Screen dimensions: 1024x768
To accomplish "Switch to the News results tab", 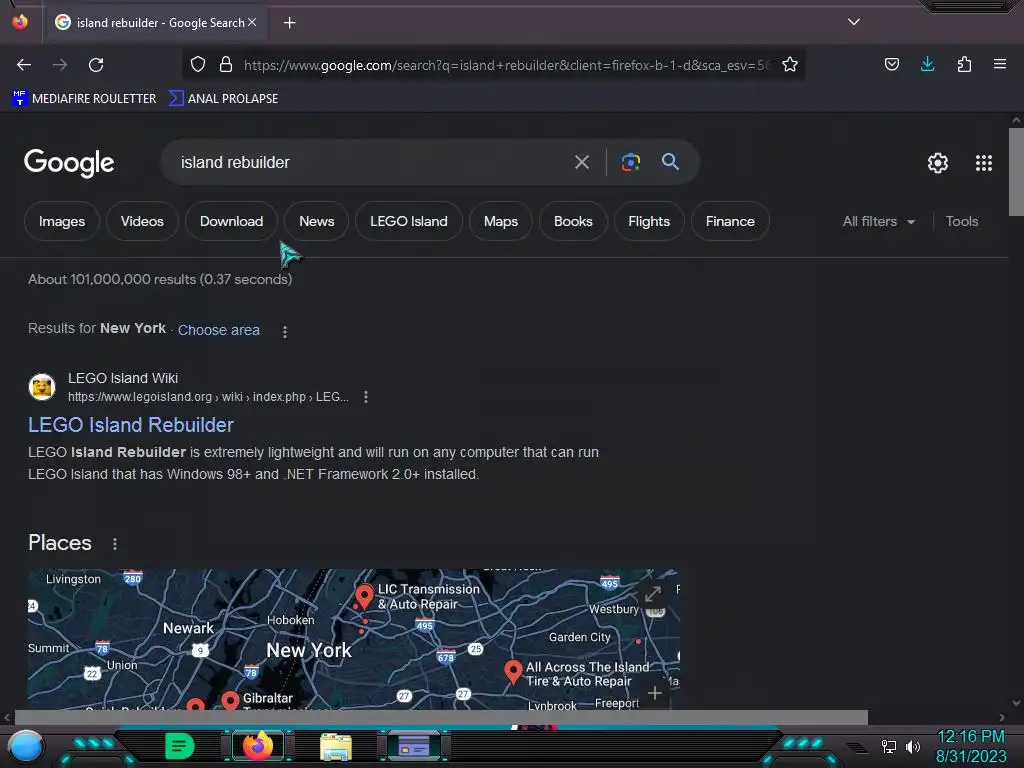I will pos(317,221).
